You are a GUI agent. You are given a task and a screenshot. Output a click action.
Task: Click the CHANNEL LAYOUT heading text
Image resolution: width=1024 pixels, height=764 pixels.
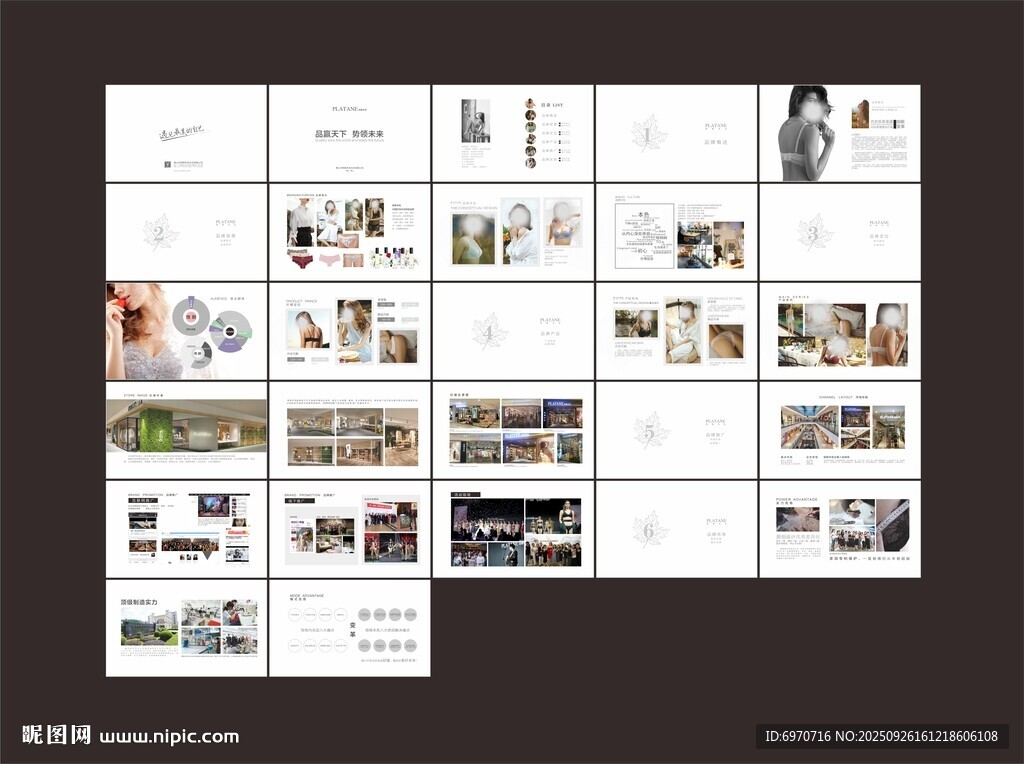coord(836,397)
